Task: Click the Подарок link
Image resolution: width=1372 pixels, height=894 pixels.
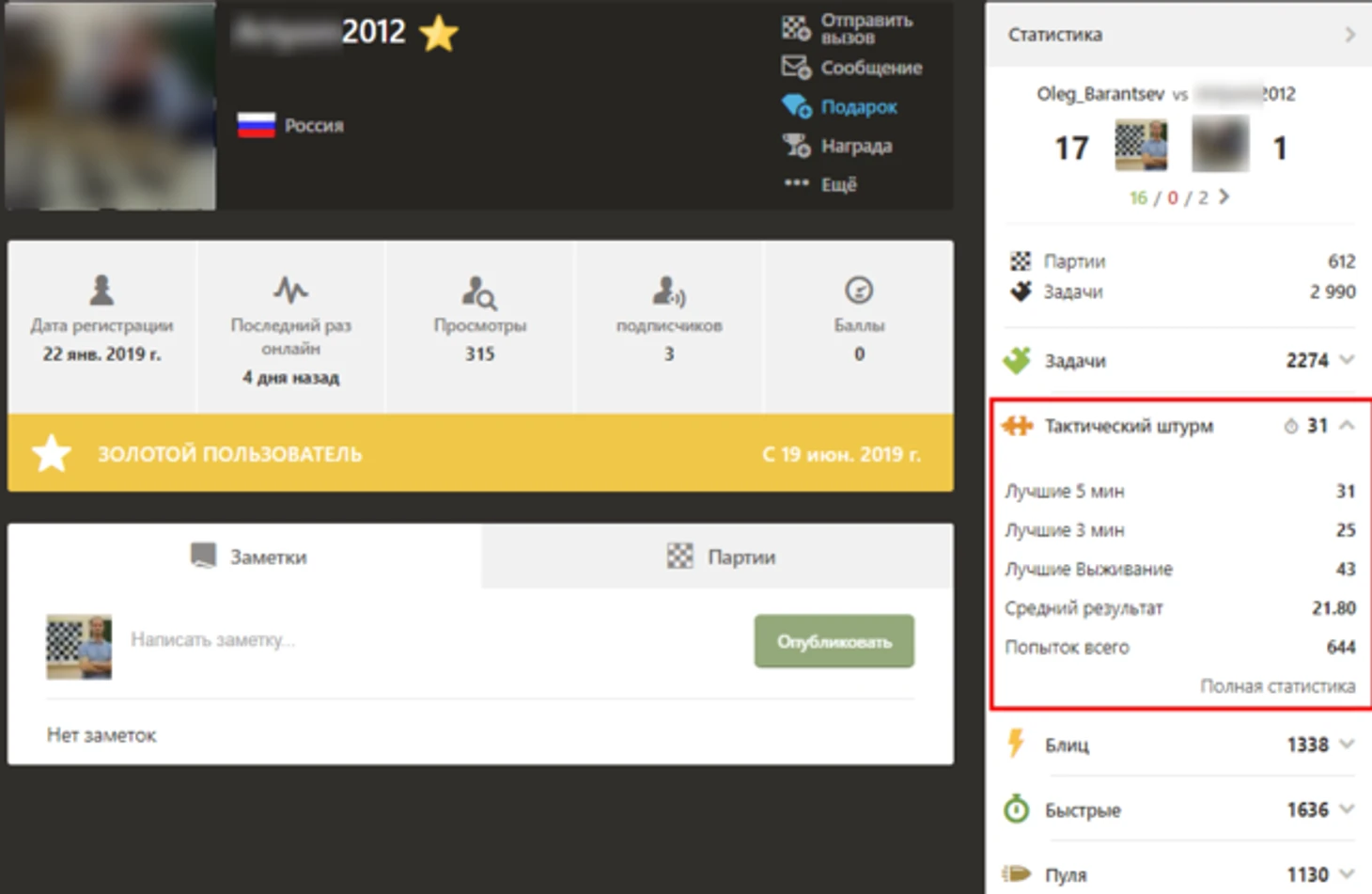Action: (859, 107)
